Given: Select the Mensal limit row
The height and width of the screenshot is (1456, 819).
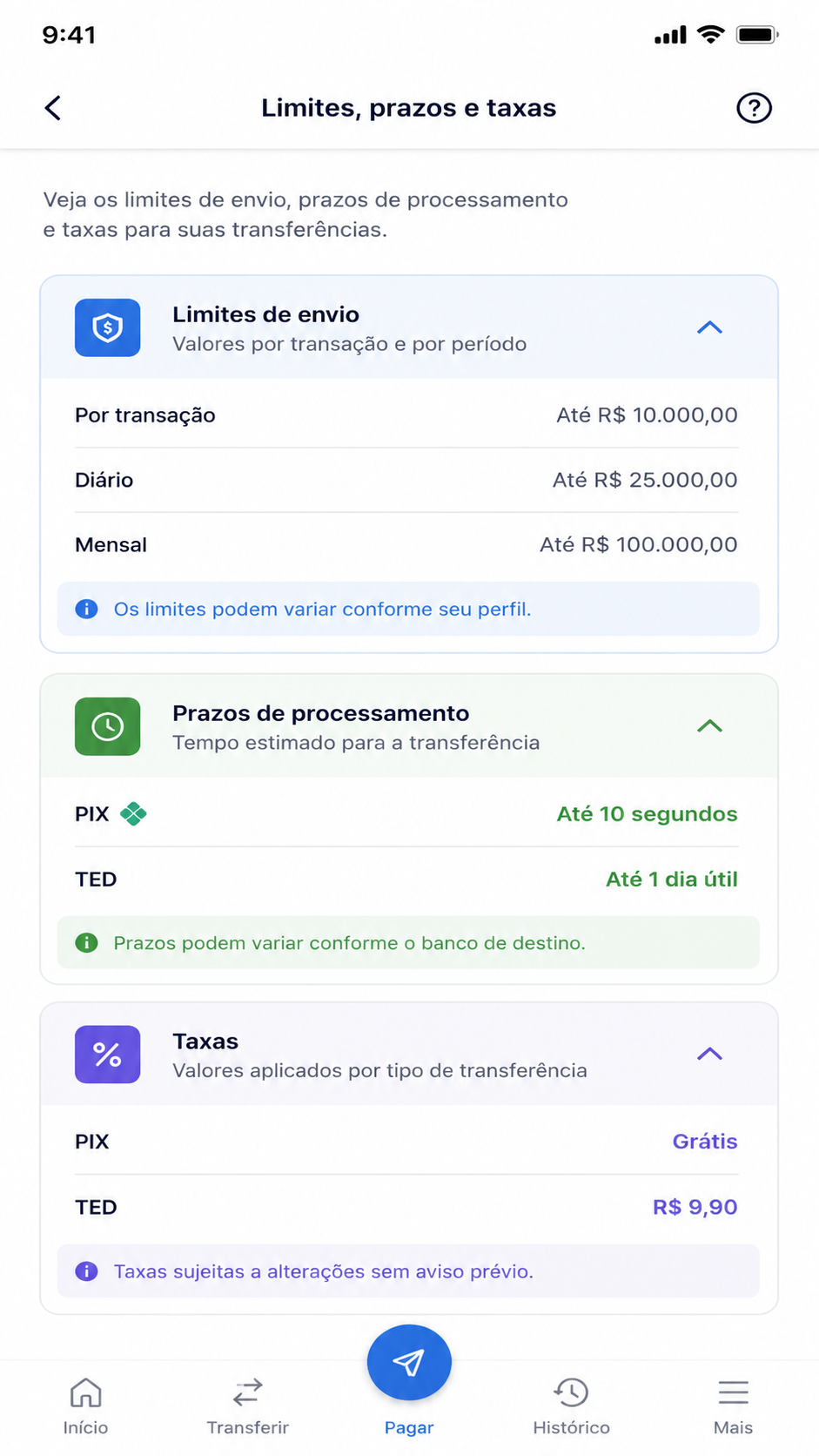Looking at the screenshot, I should [406, 545].
